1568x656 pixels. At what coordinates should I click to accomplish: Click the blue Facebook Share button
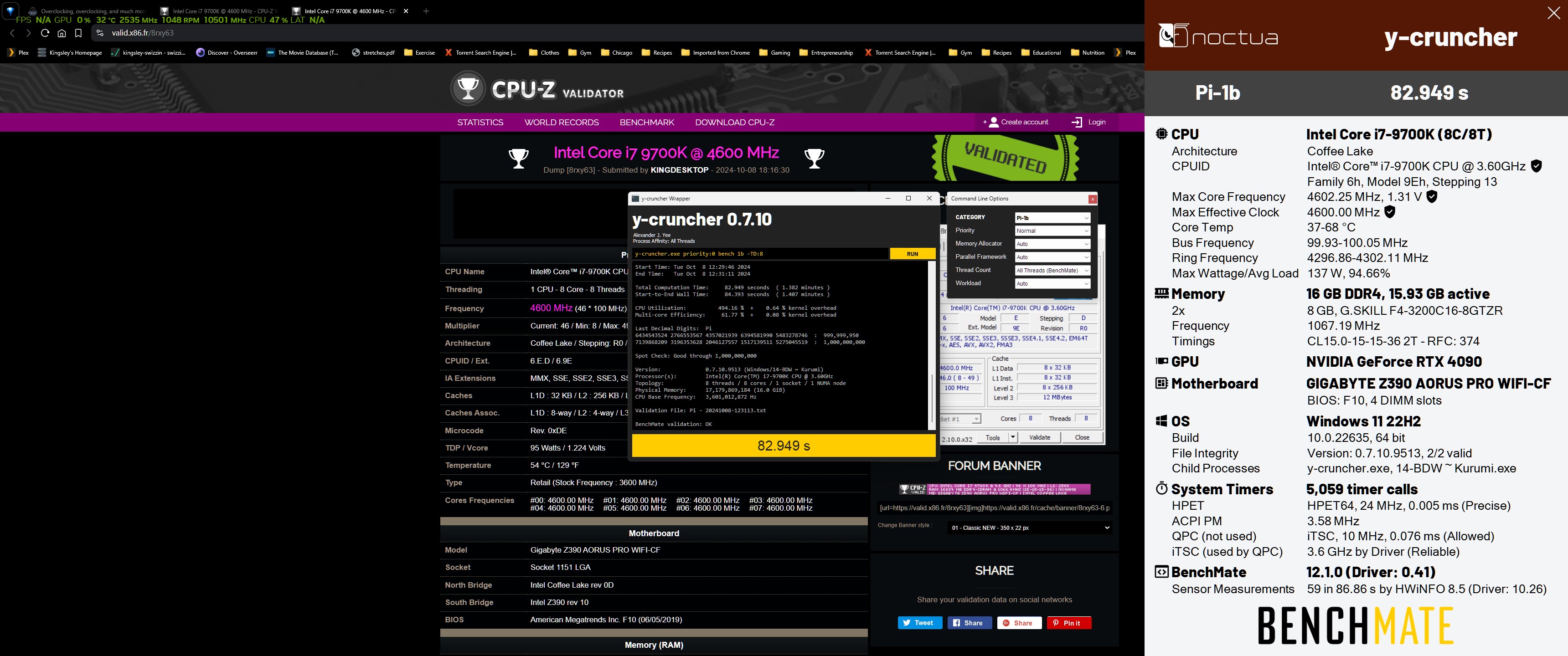point(969,623)
